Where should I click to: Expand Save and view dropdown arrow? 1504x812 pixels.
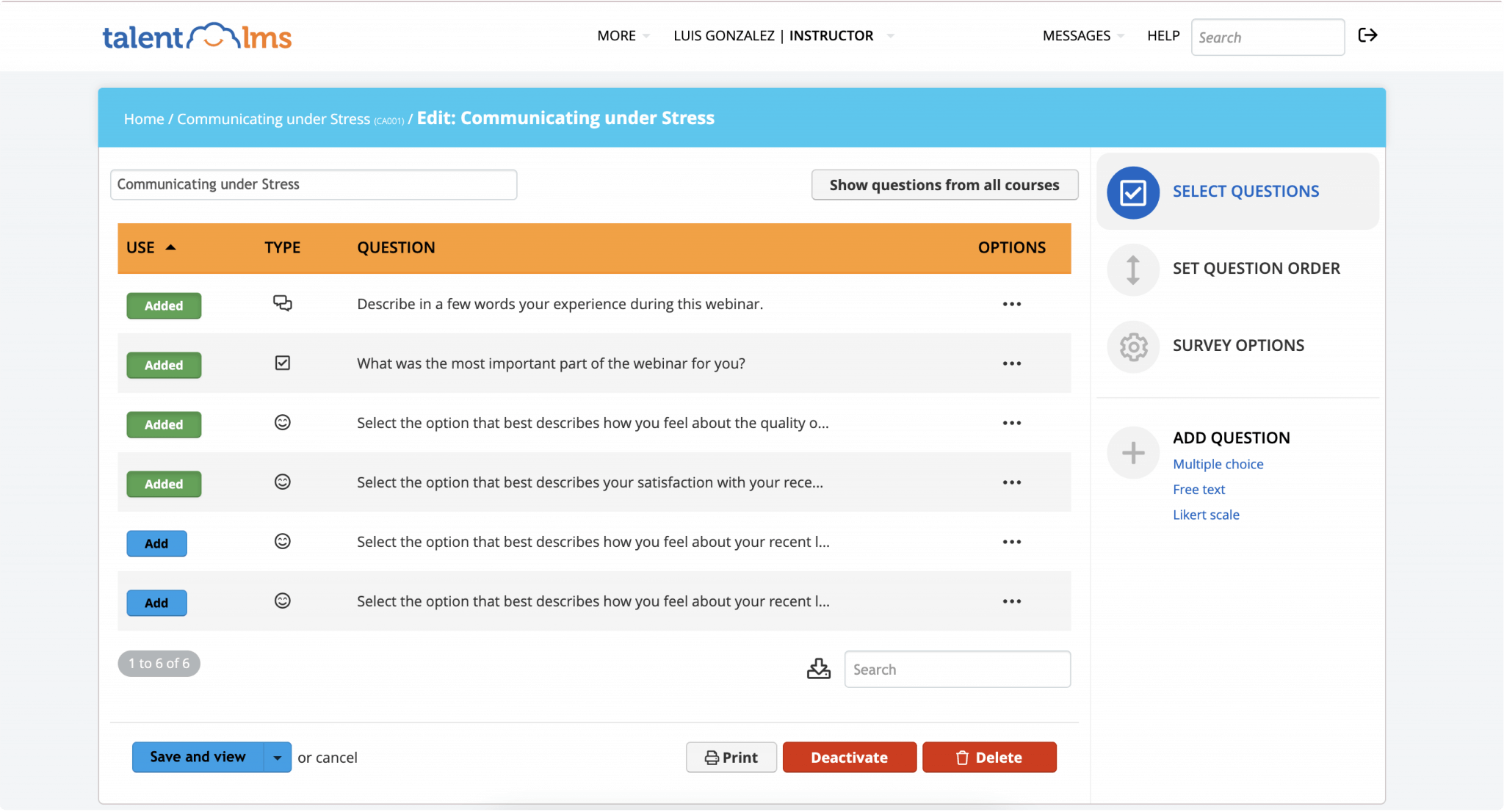278,757
